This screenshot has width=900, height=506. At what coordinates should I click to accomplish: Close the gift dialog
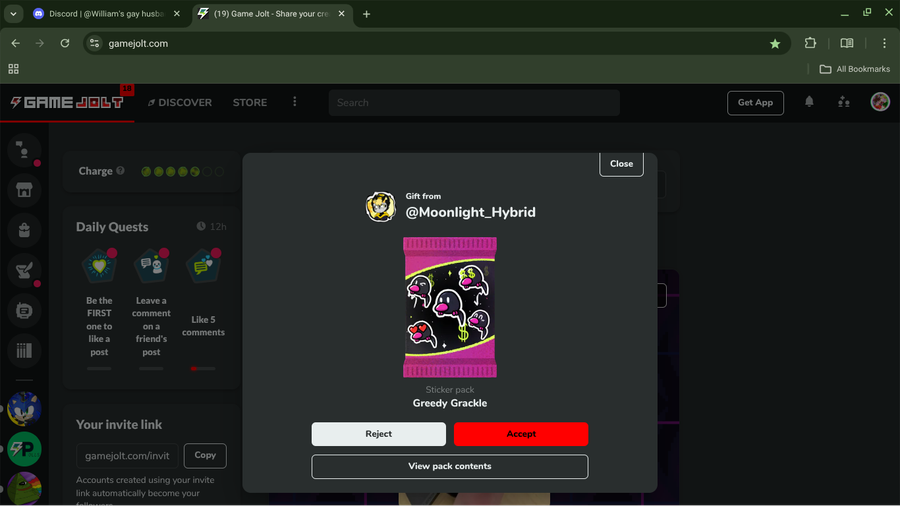[621, 164]
